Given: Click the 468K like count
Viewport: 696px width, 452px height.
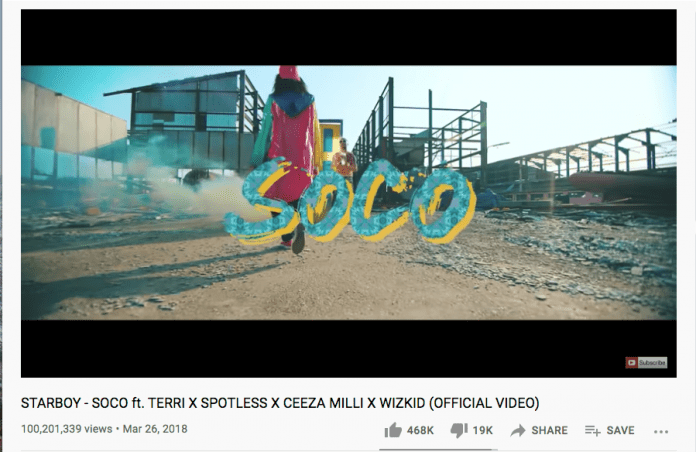Looking at the screenshot, I should click(420, 430).
